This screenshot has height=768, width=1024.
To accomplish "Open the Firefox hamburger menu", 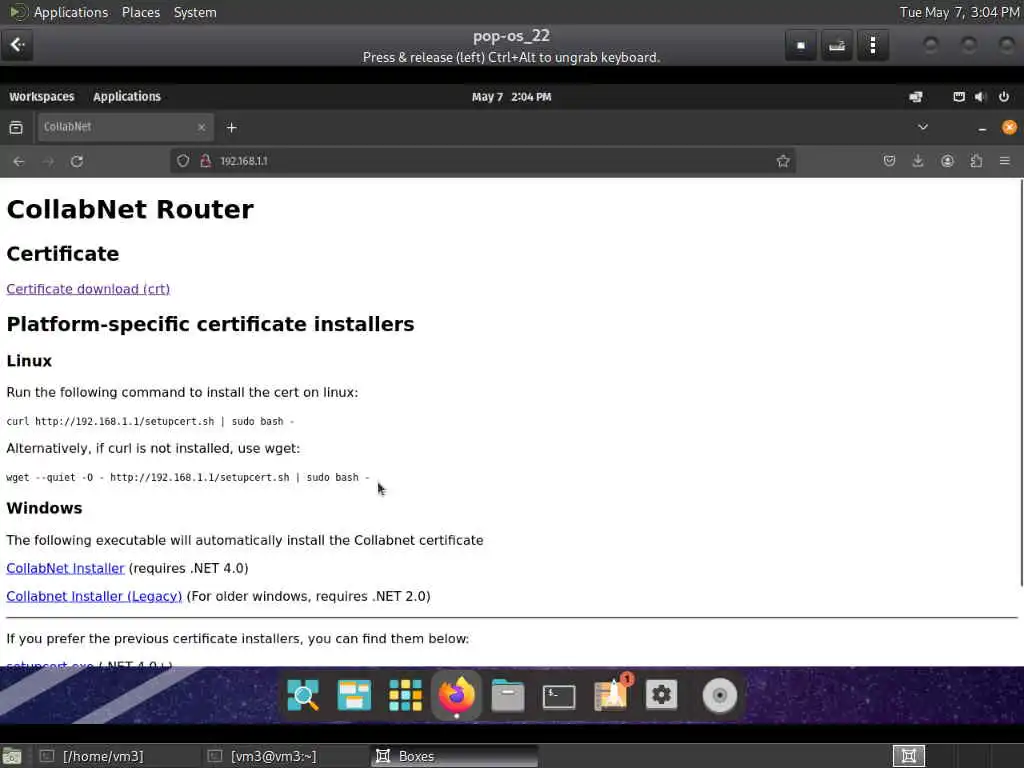I will (1004, 161).
